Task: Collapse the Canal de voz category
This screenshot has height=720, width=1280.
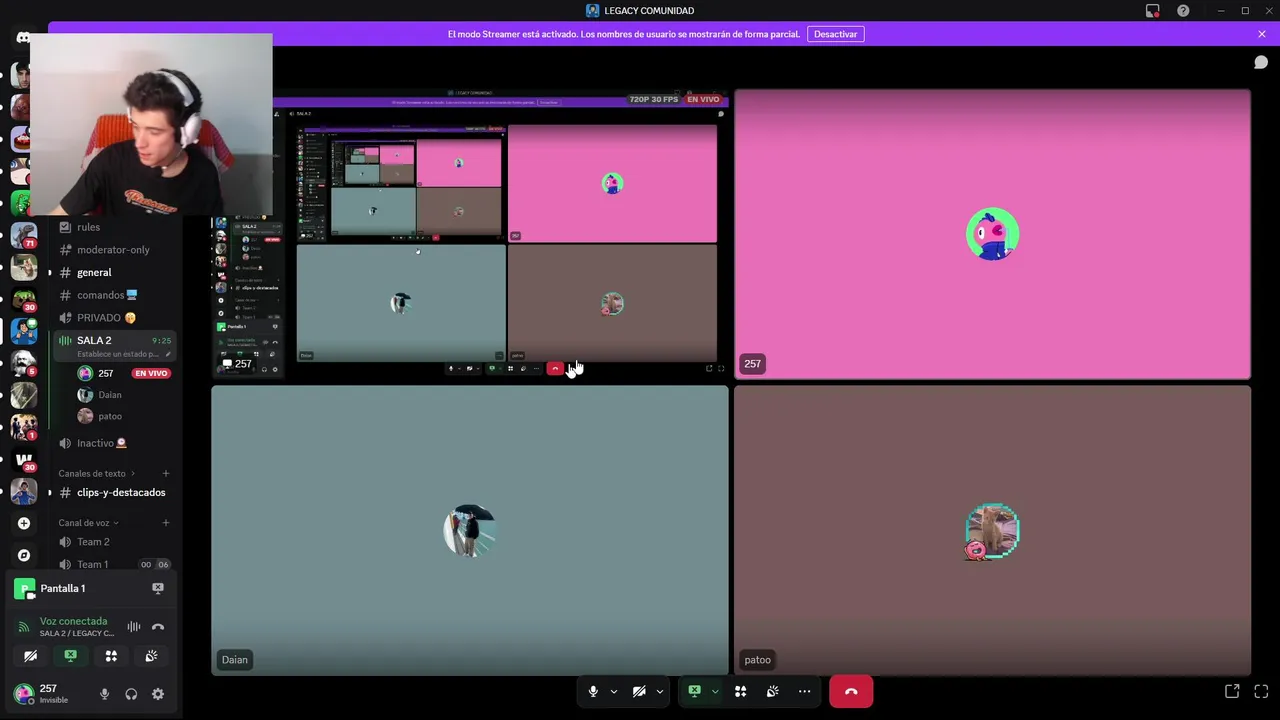Action: [x=88, y=523]
